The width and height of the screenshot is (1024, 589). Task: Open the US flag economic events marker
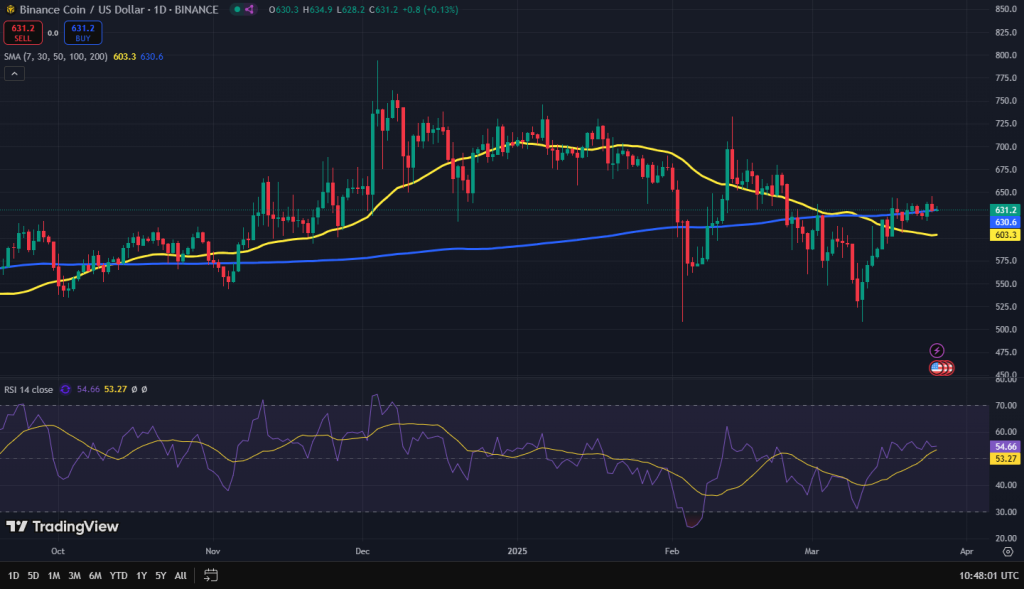pyautogui.click(x=936, y=368)
